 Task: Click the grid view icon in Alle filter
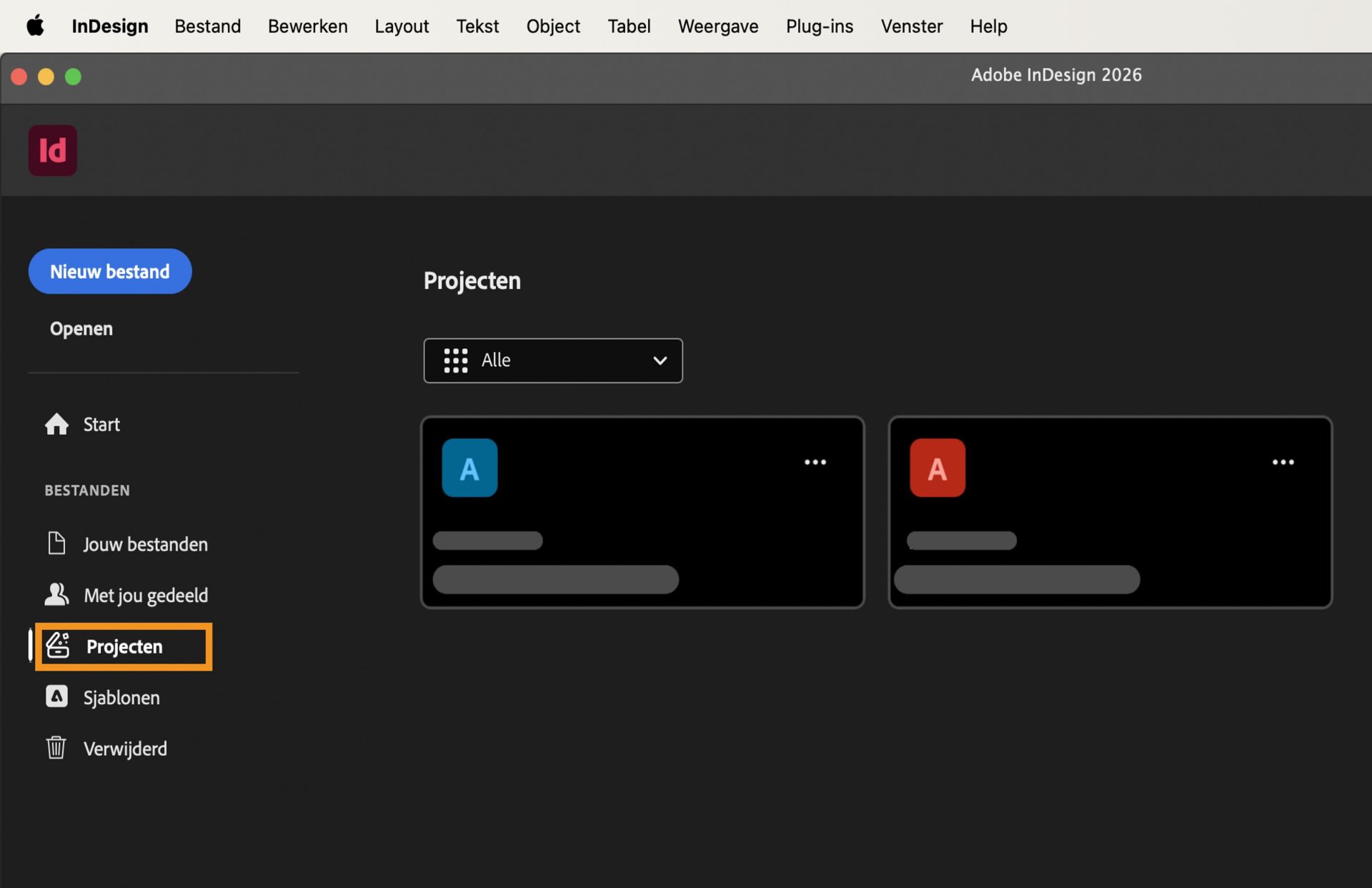click(455, 360)
